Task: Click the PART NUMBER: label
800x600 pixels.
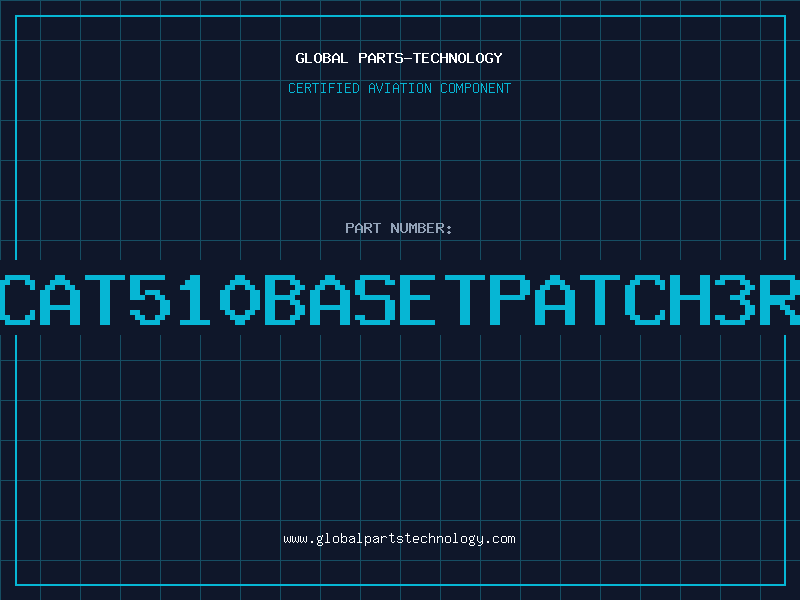Action: [x=399, y=228]
